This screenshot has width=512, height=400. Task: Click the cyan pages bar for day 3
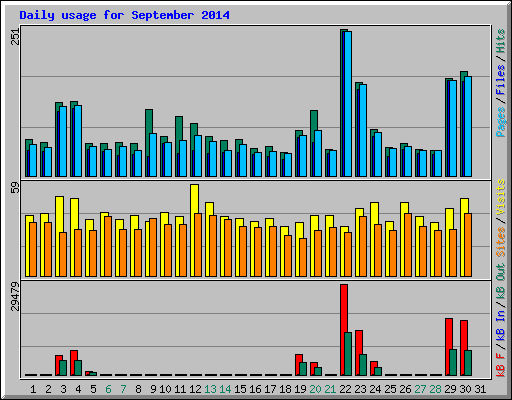coord(63,142)
